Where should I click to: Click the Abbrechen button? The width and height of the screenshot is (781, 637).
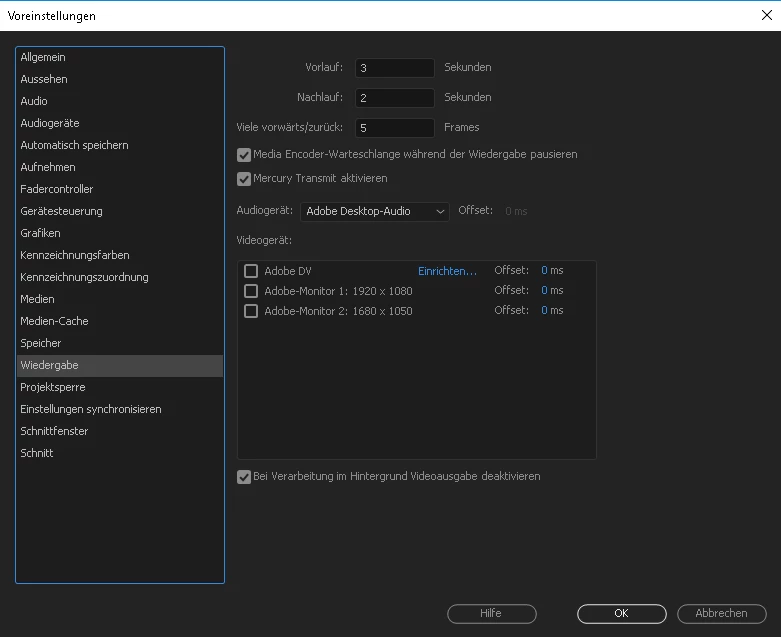(x=722, y=614)
